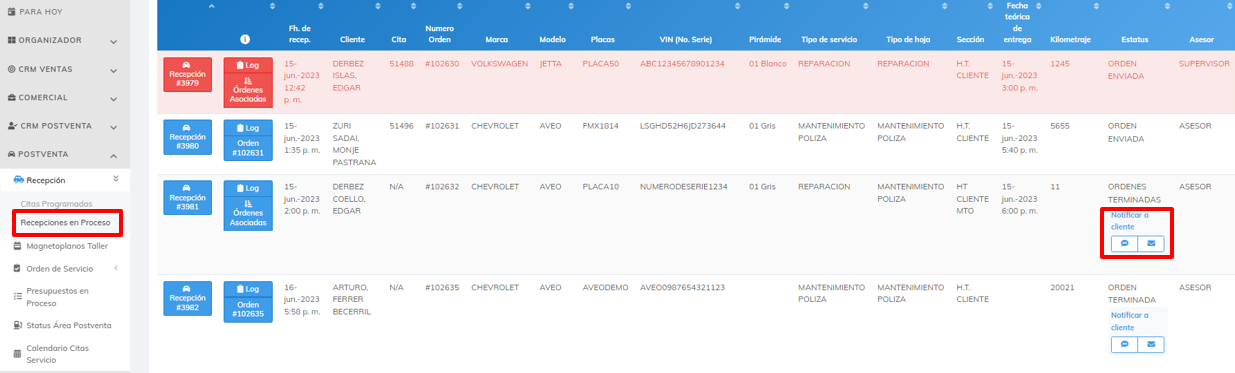Sort table by Numero Orden column header

(440, 34)
